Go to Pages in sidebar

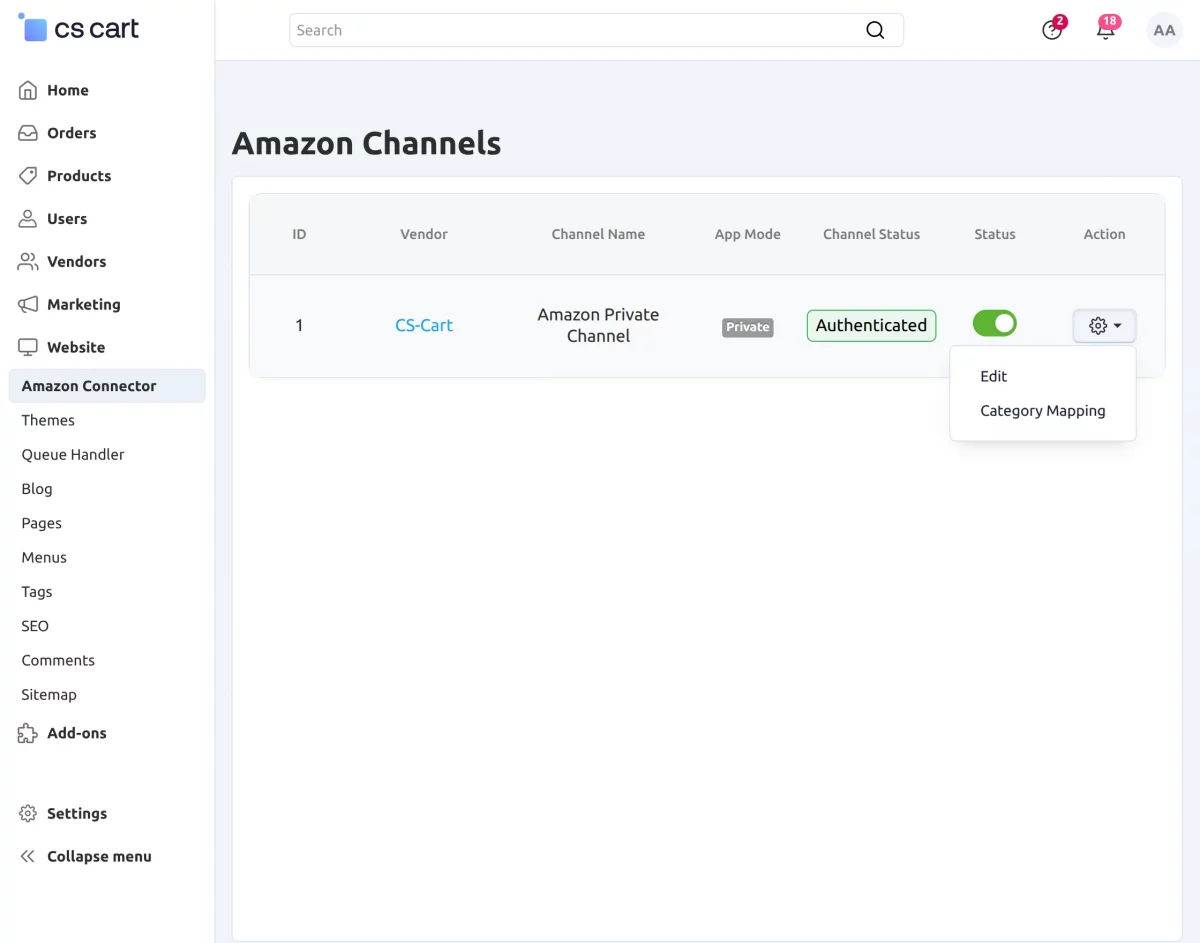[x=42, y=524]
